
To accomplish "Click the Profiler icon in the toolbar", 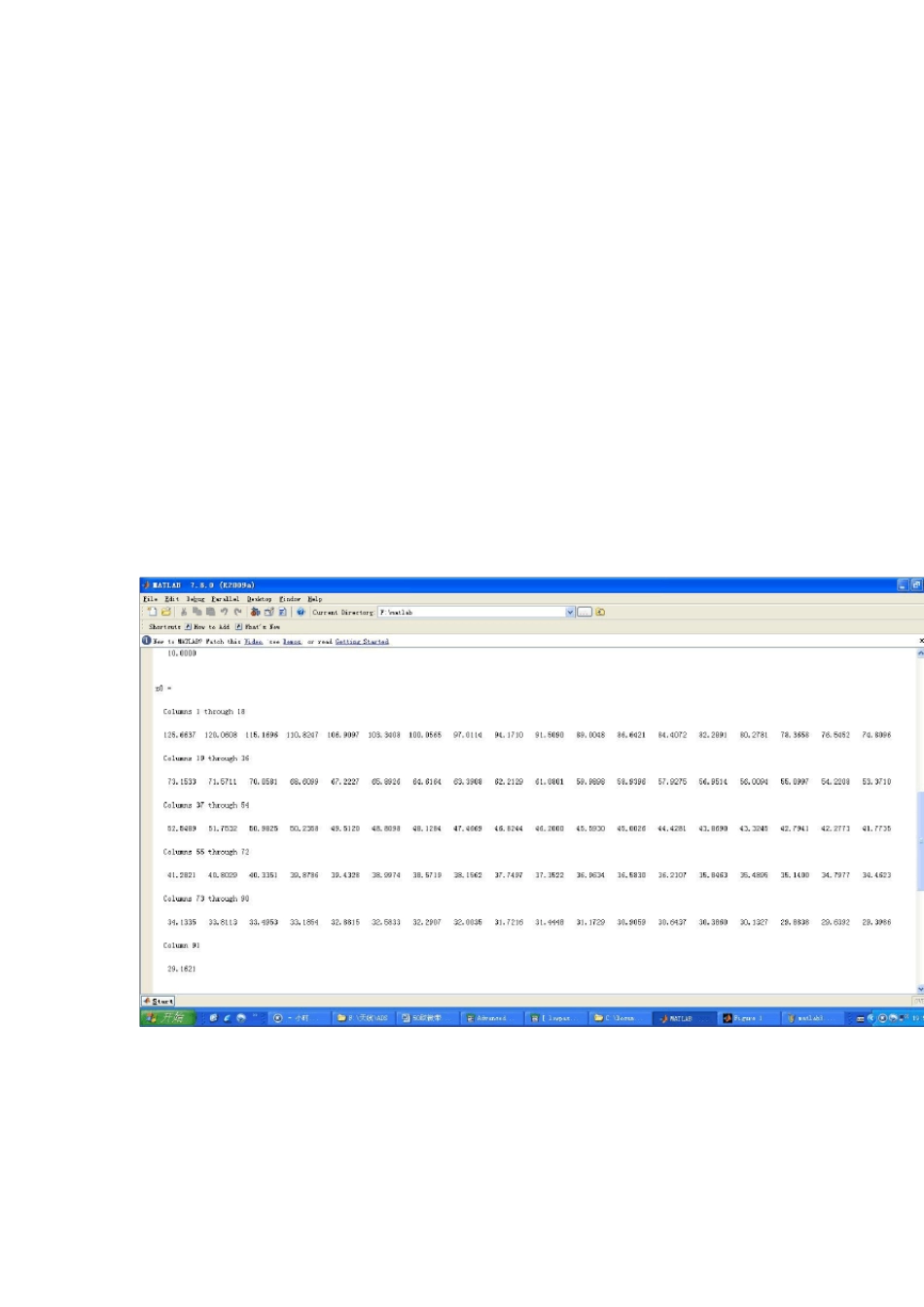I will pos(282,612).
